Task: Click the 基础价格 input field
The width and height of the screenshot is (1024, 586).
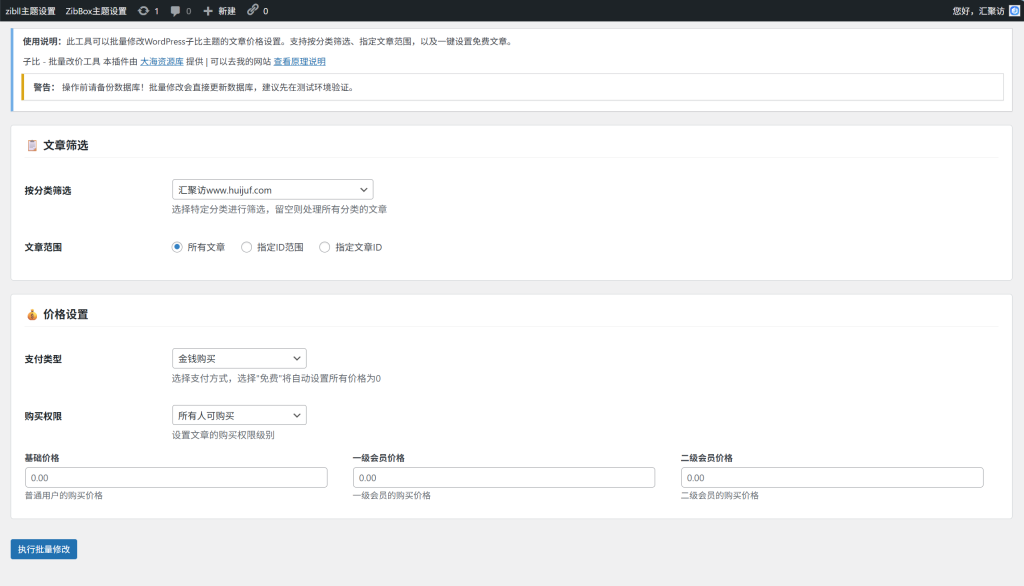Action: pyautogui.click(x=175, y=478)
